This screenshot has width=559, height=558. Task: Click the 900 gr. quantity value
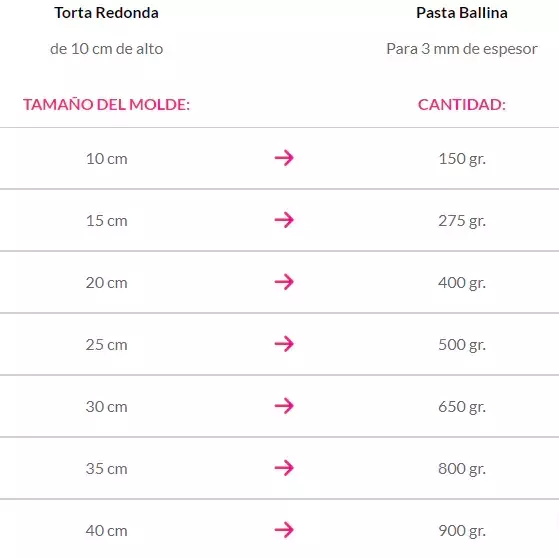[x=462, y=531]
